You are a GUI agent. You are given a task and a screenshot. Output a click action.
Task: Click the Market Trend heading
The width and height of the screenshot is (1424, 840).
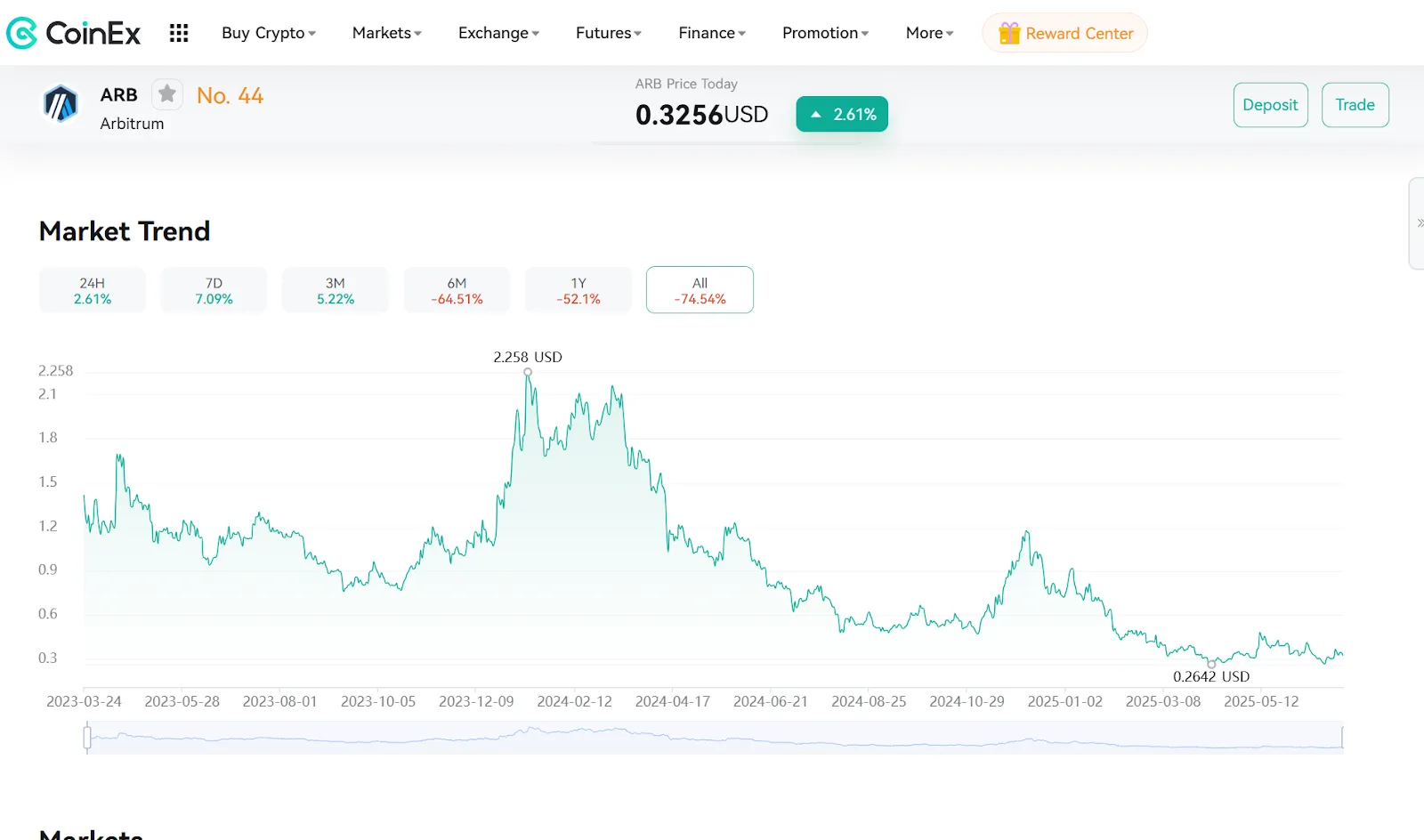125,231
